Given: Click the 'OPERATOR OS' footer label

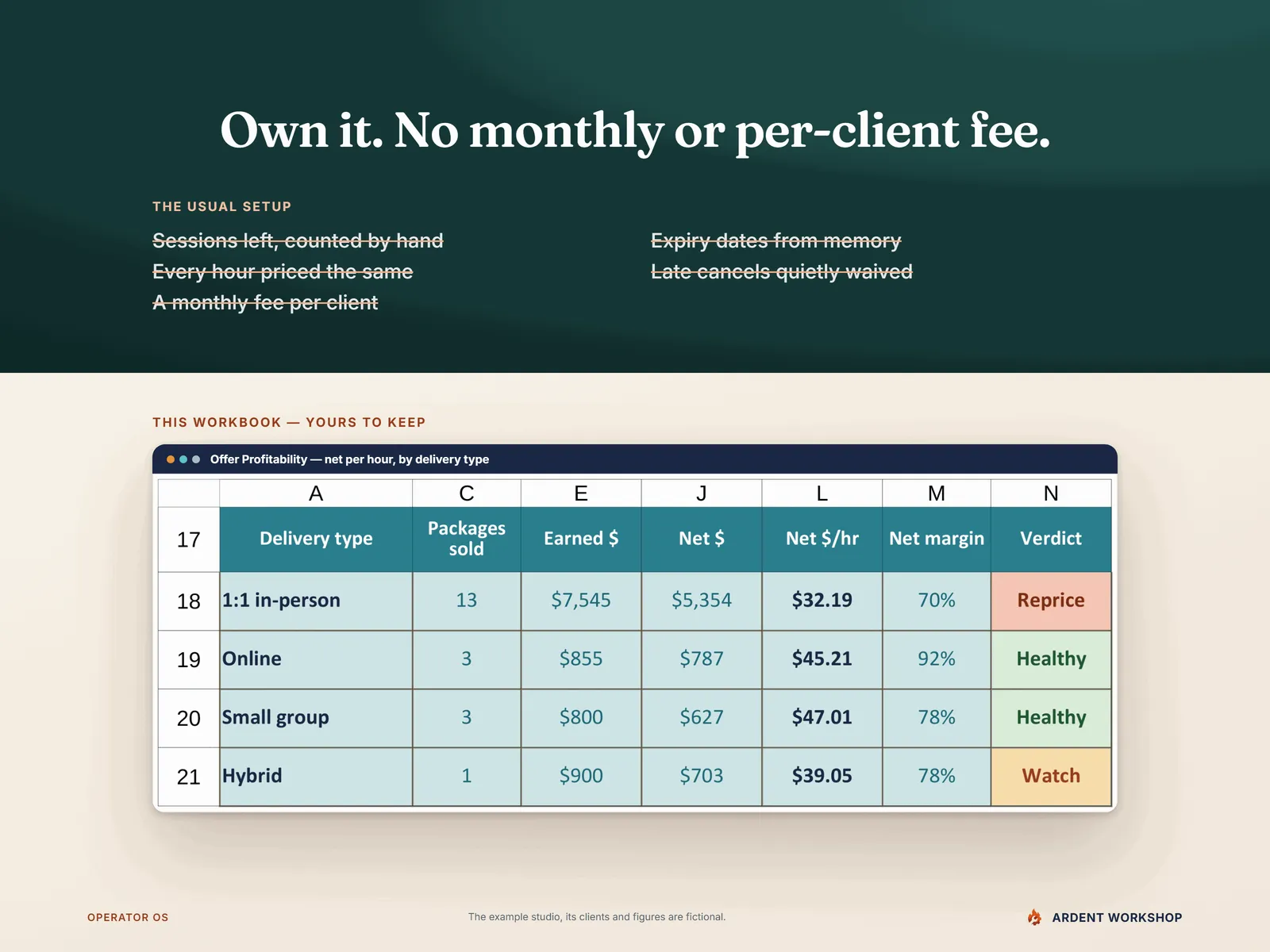Looking at the screenshot, I should coord(128,917).
